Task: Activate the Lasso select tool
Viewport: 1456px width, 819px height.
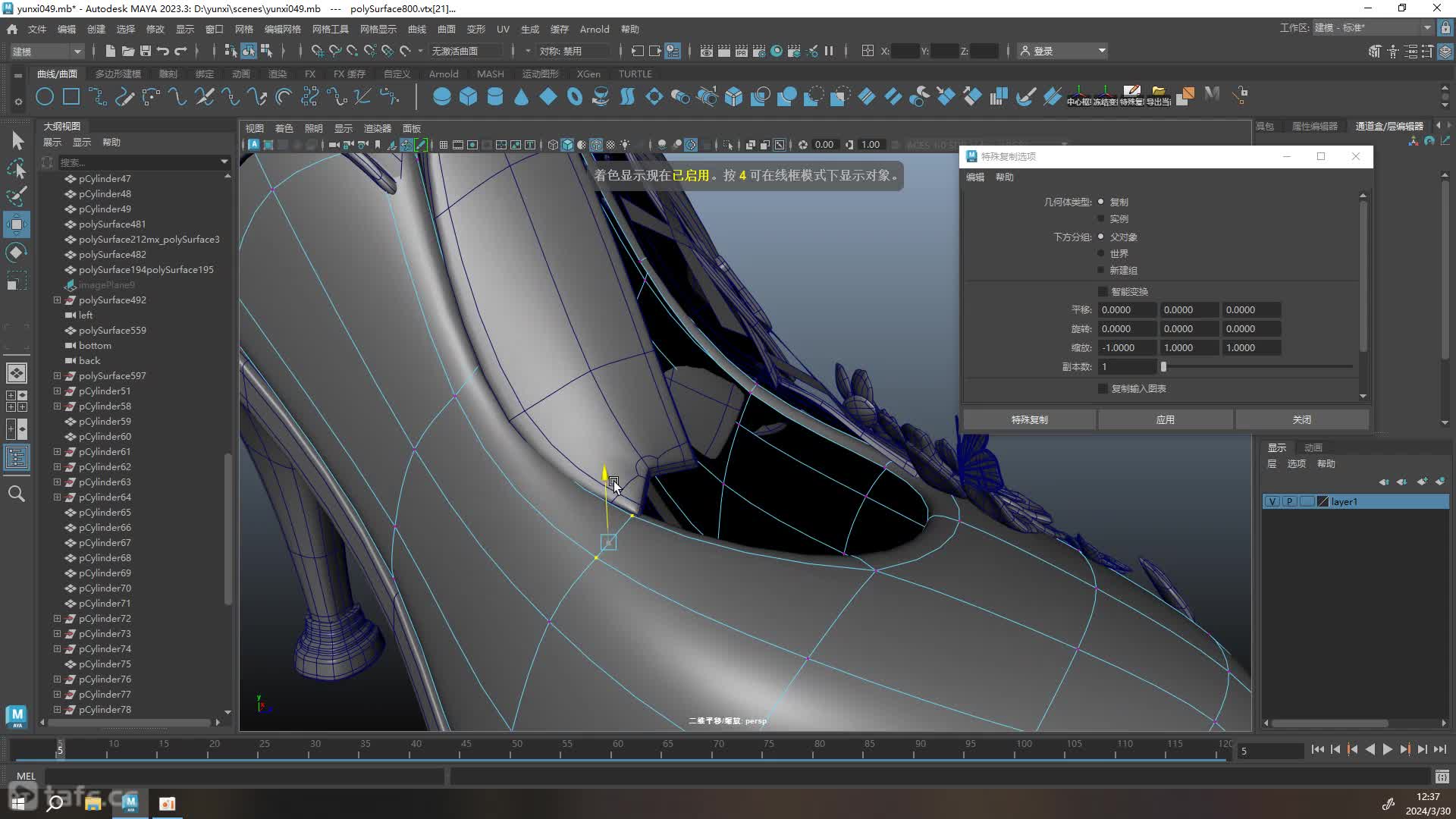Action: pos(17,168)
